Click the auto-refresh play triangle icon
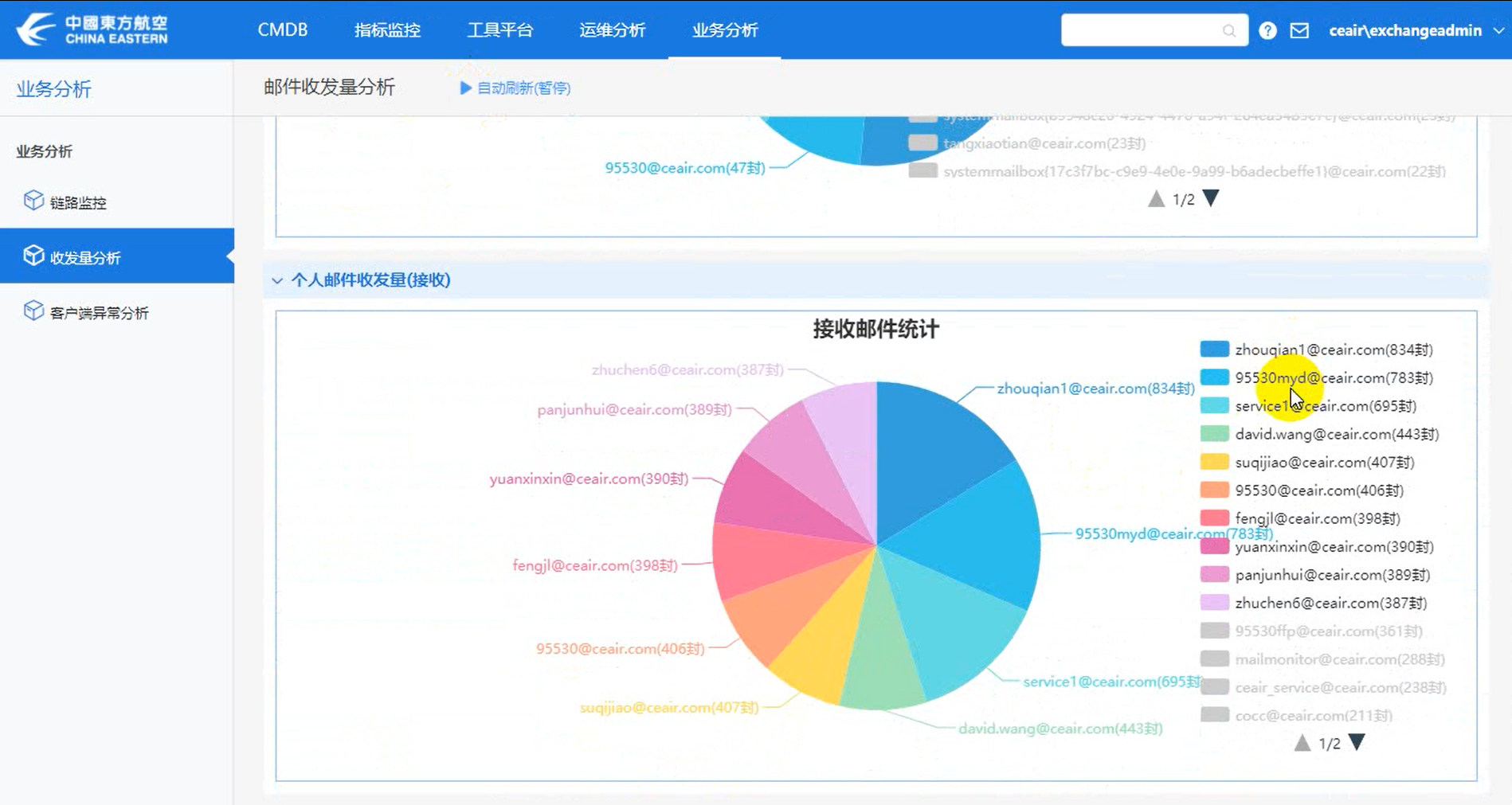1512x805 pixels. click(466, 88)
